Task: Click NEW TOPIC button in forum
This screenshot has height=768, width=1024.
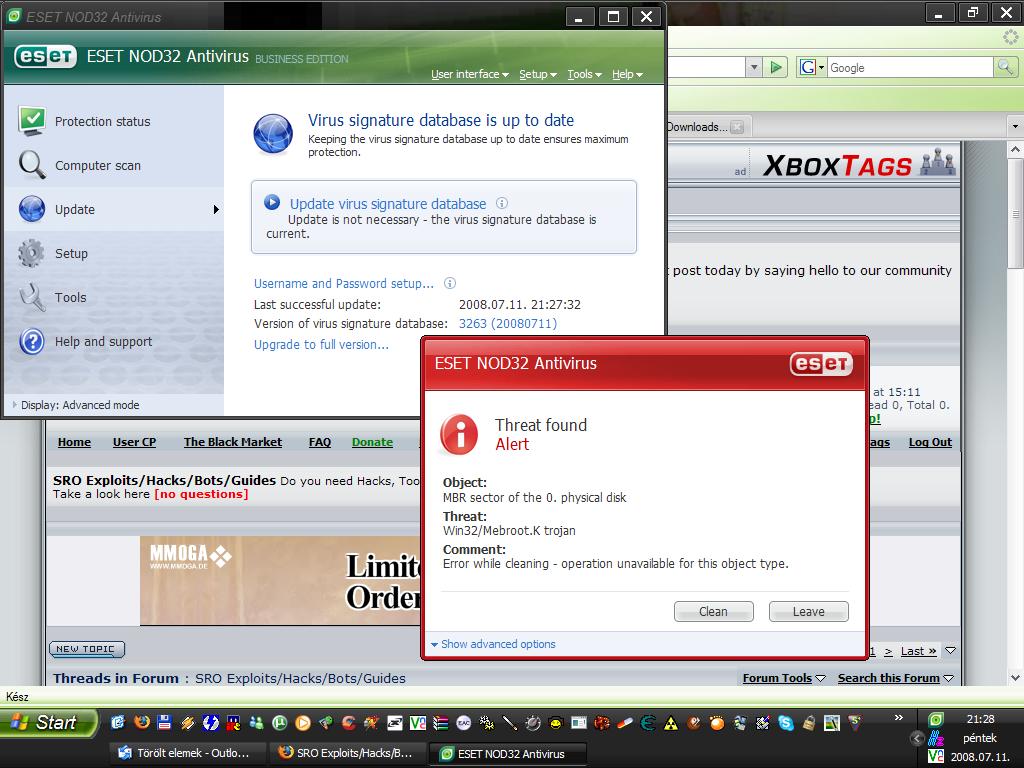Action: point(87,649)
